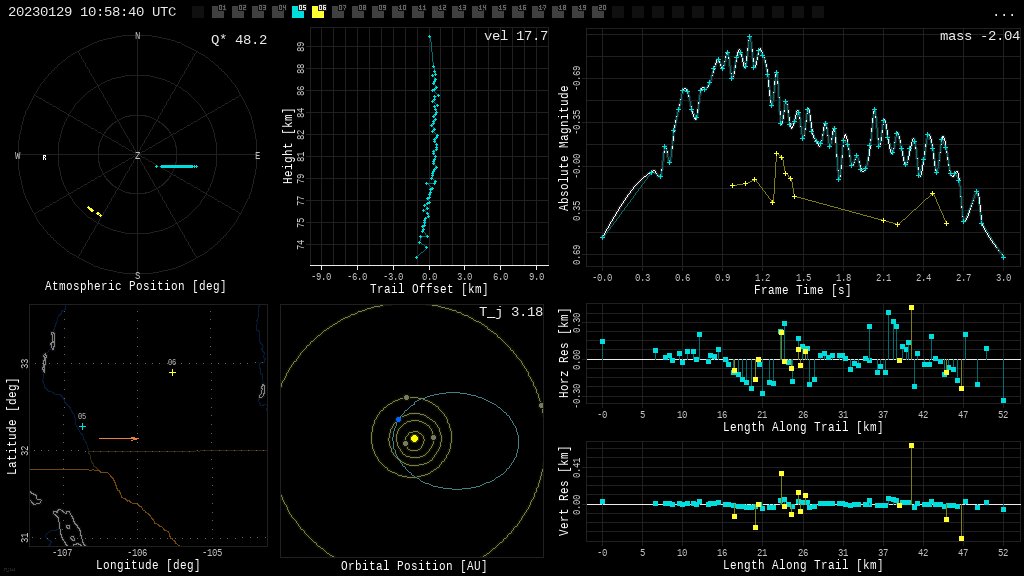Click the E compass letter on polar plot
1024x576 pixels.
pyautogui.click(x=257, y=155)
